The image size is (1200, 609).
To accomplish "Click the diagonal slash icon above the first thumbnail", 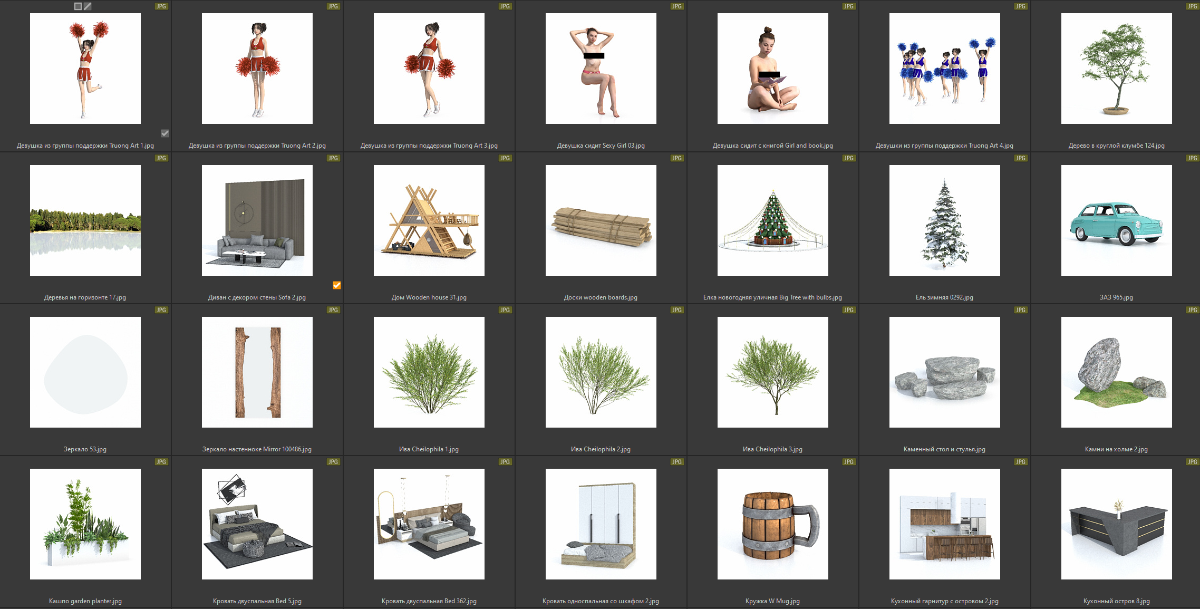I will [x=89, y=6].
